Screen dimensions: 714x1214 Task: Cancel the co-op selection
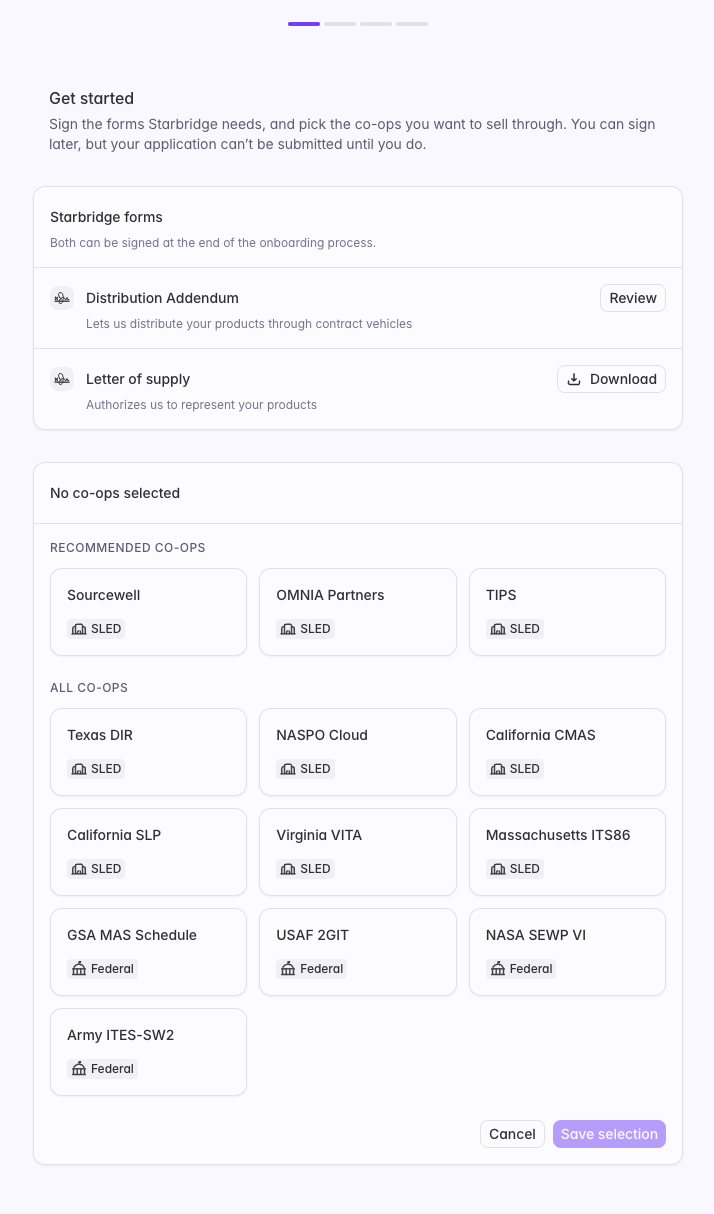pos(512,1134)
